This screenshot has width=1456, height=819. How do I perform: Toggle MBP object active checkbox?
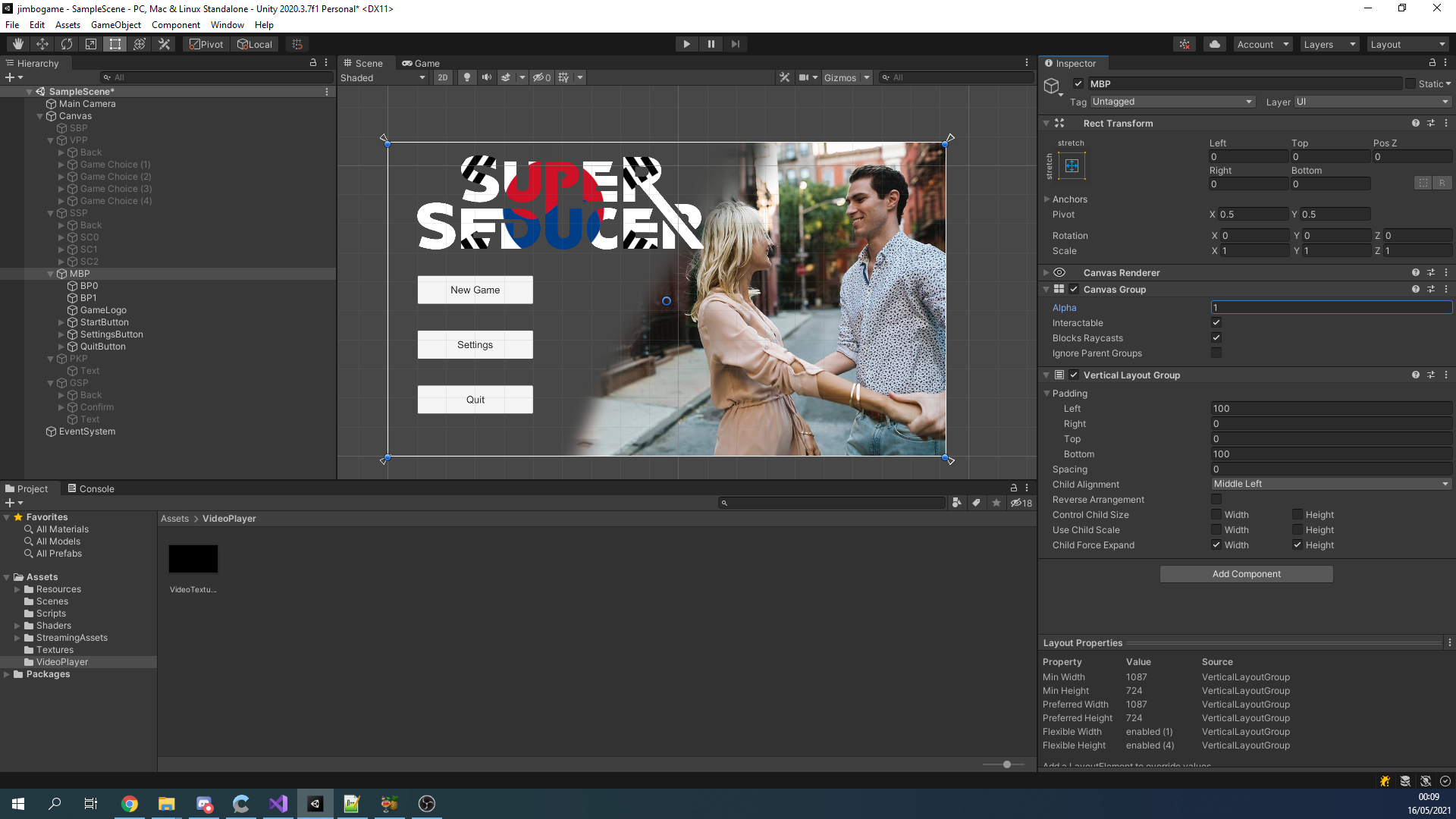[x=1078, y=83]
